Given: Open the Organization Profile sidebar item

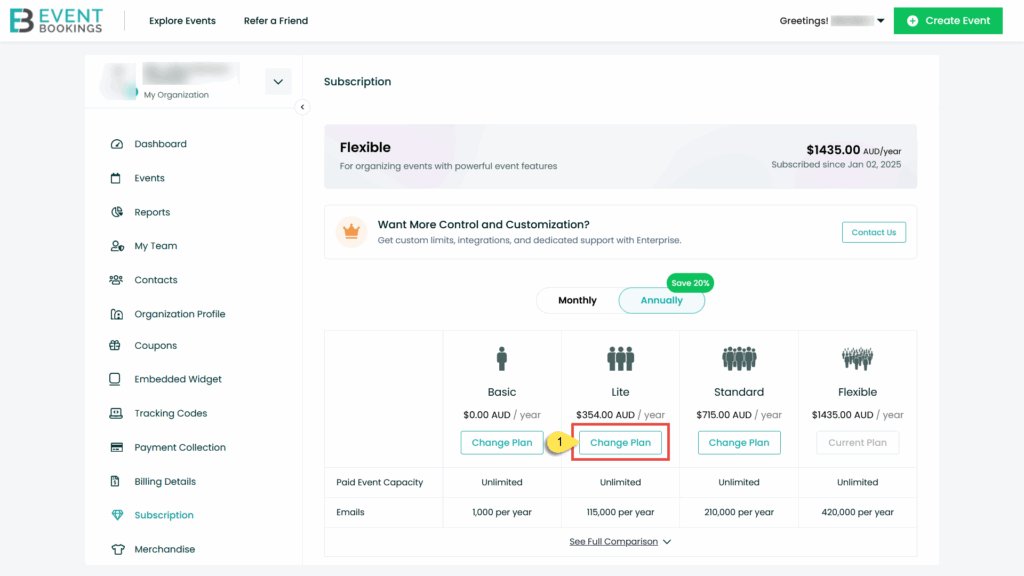Looking at the screenshot, I should click(180, 314).
